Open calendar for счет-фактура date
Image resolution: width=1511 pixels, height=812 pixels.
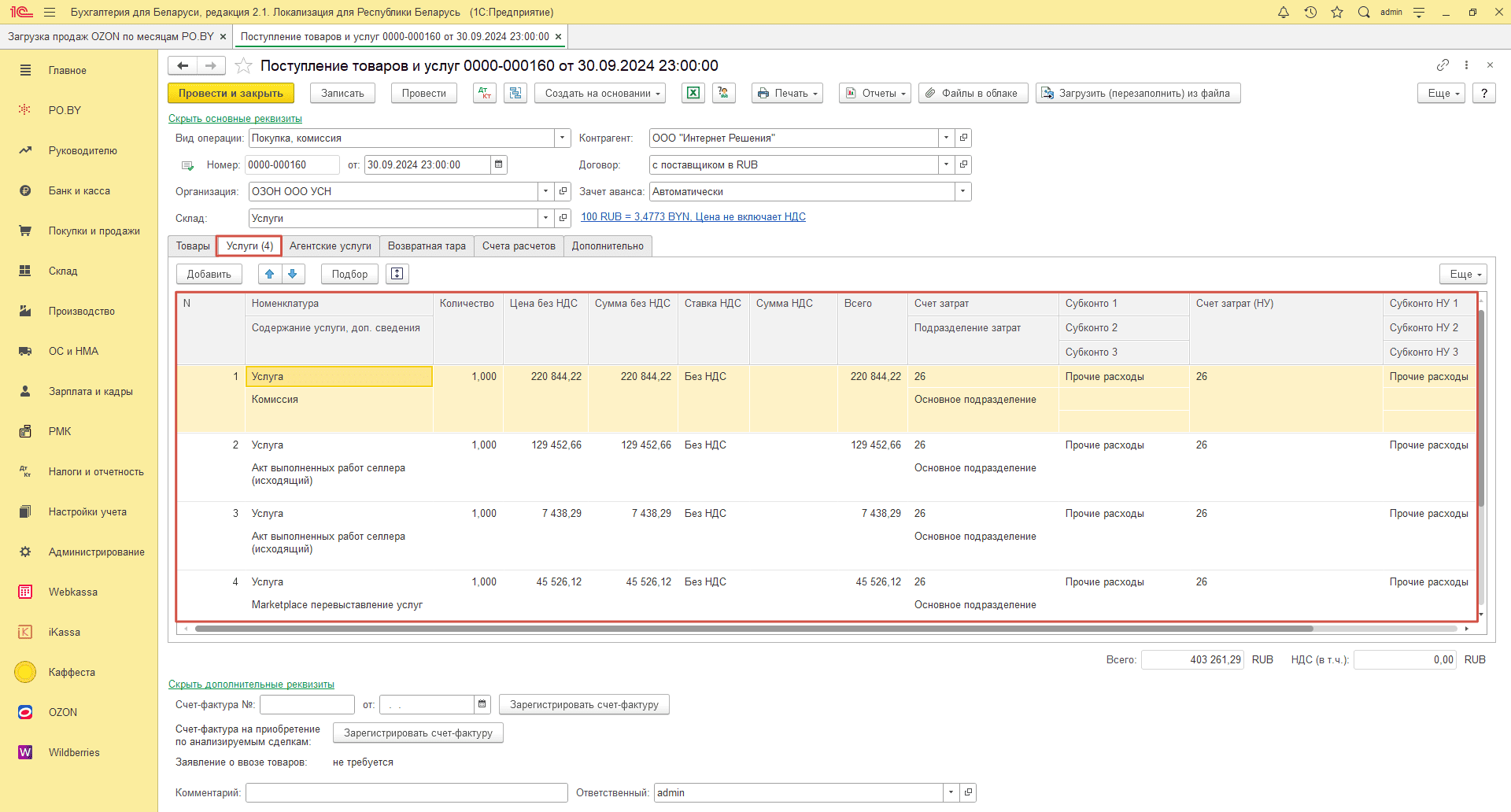click(482, 704)
